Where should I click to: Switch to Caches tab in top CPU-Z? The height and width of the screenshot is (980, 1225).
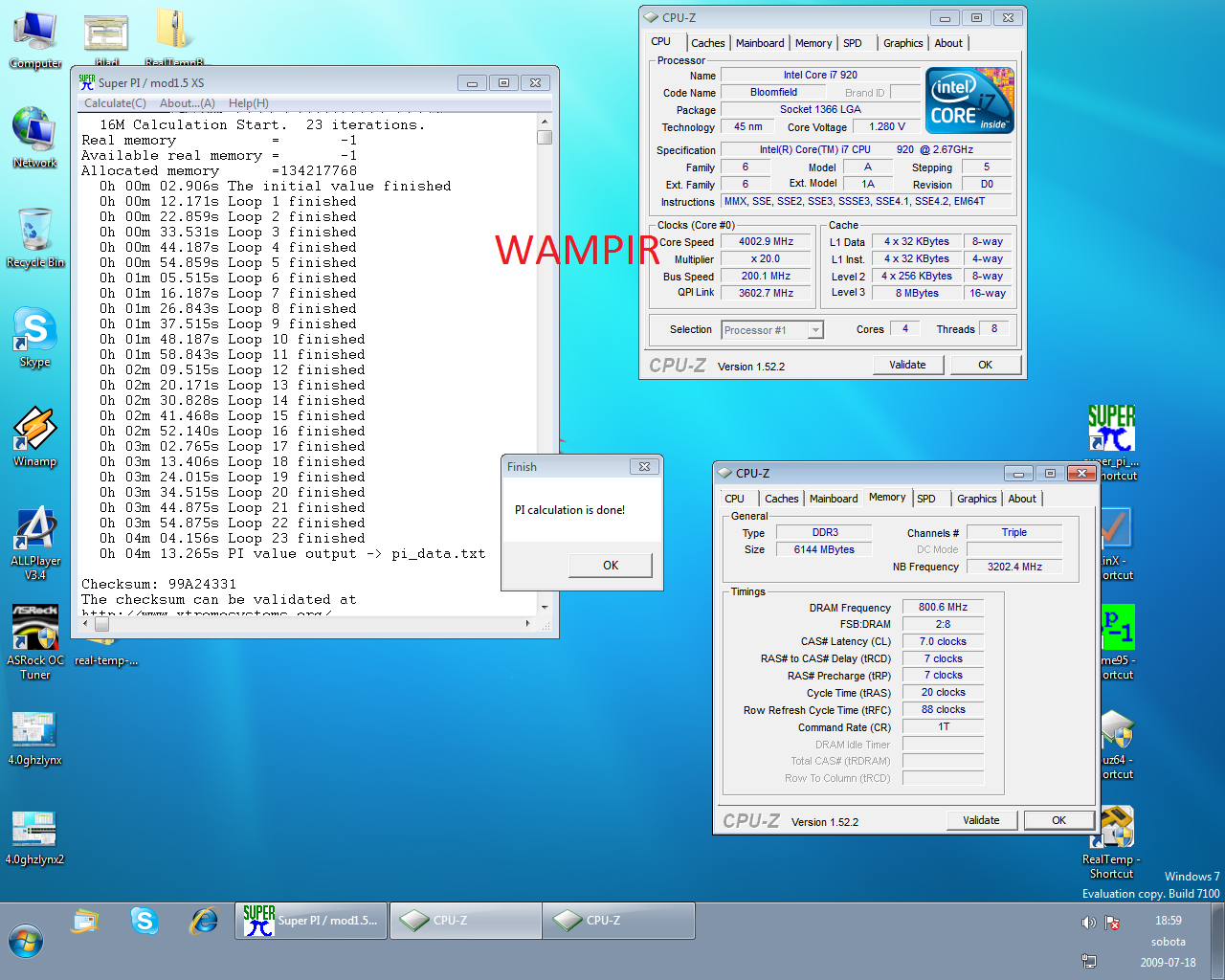tap(708, 43)
